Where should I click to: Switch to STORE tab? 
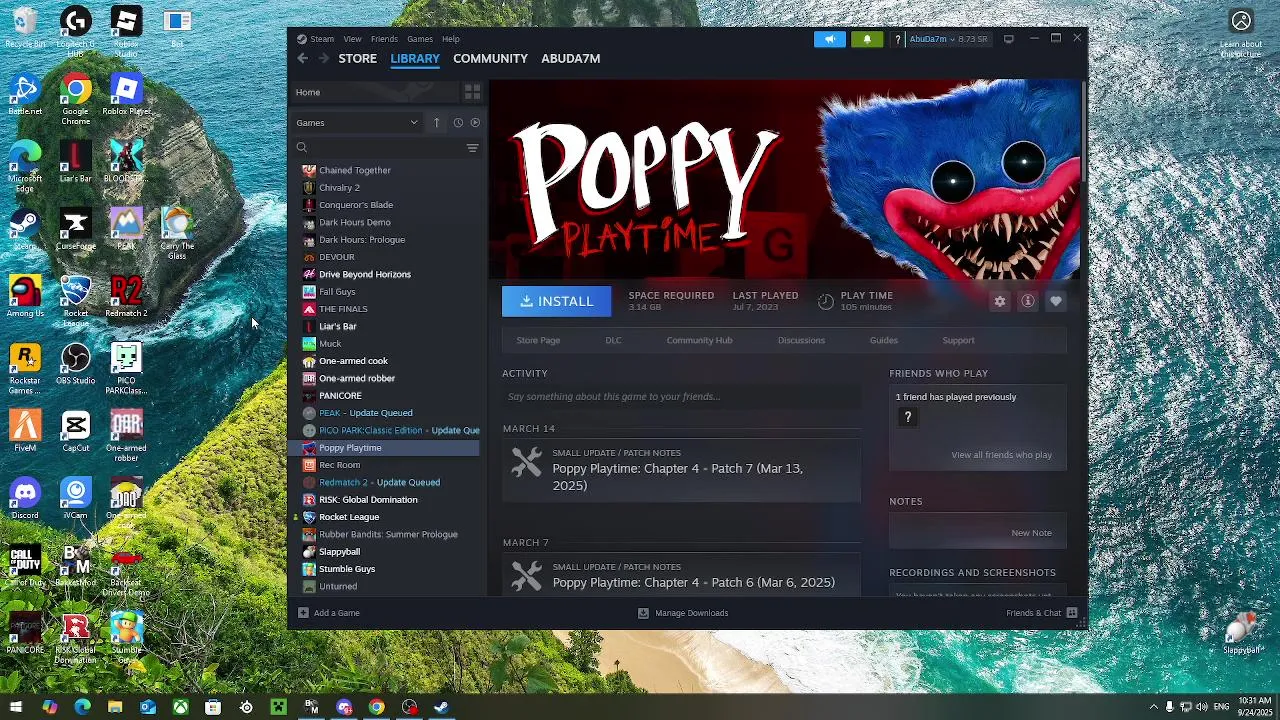[357, 58]
